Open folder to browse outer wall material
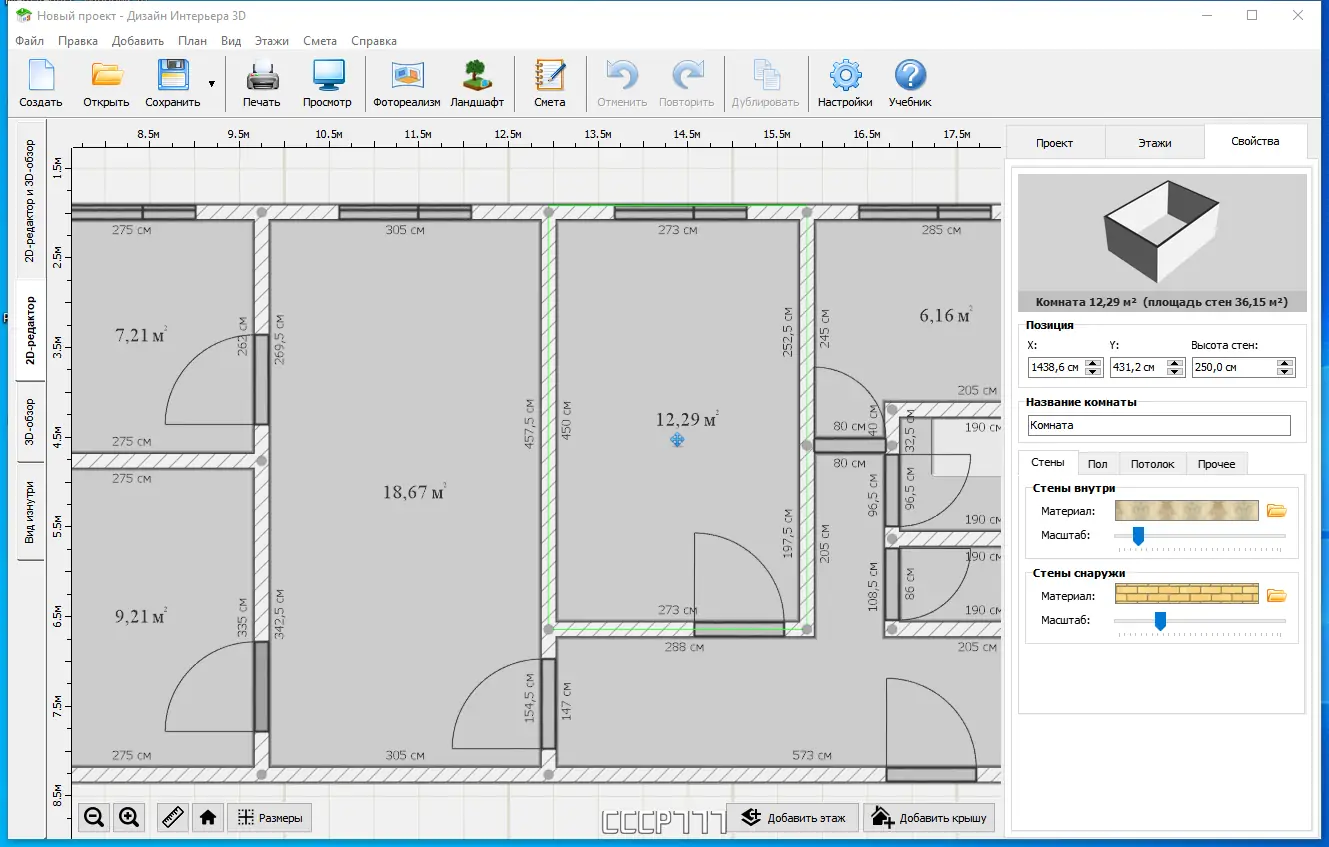This screenshot has width=1329, height=847. pos(1276,596)
